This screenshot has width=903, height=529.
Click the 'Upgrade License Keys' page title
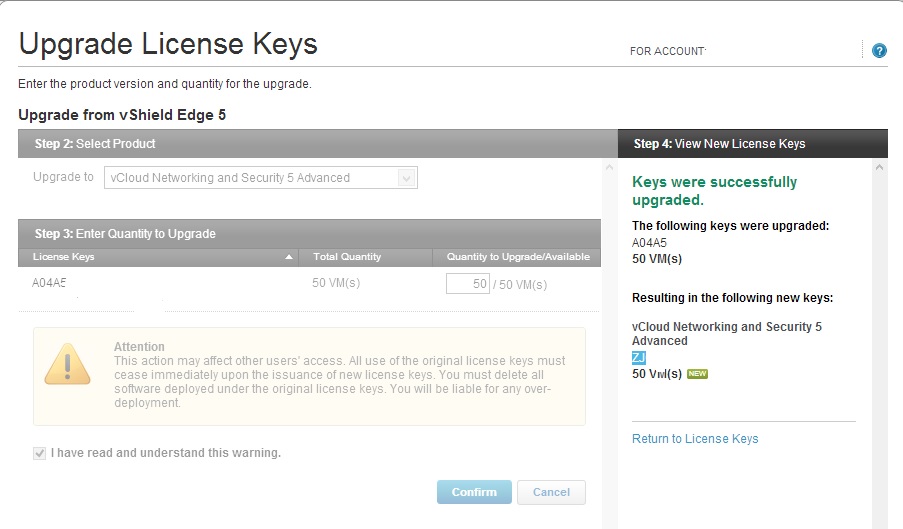168,44
